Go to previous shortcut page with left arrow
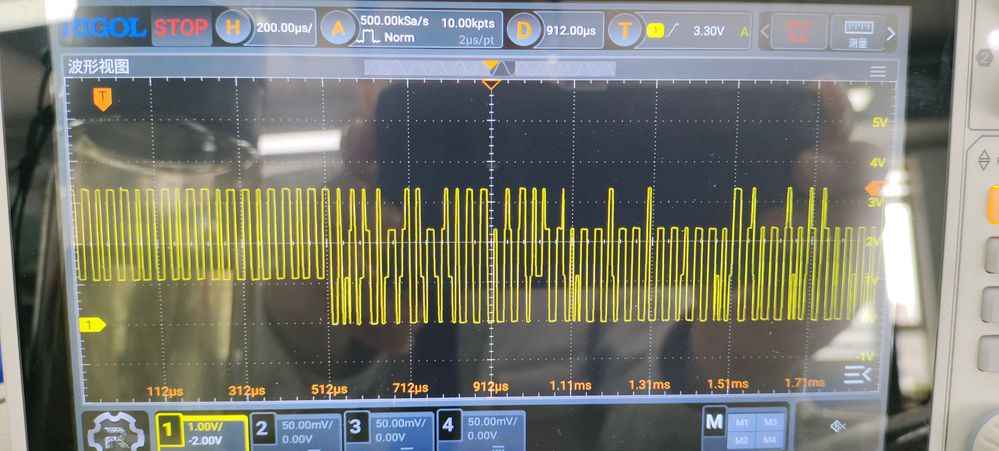The image size is (999, 451). pyautogui.click(x=765, y=32)
